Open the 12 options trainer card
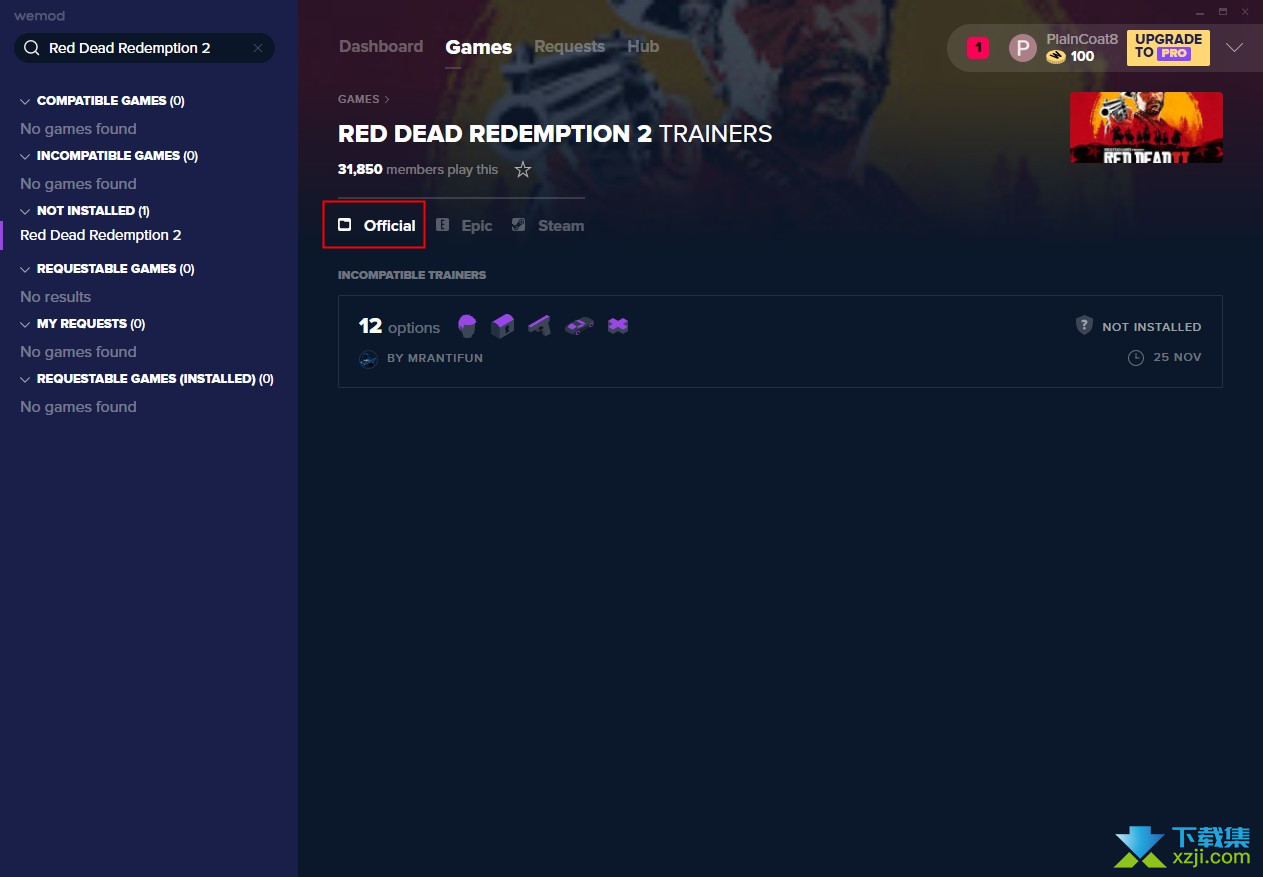 point(780,341)
